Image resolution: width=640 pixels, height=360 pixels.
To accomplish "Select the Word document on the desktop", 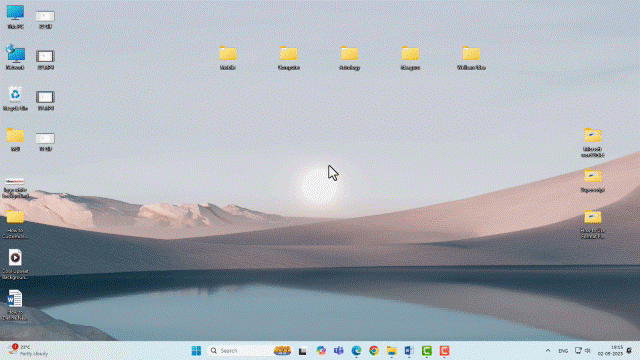I will tap(15, 305).
